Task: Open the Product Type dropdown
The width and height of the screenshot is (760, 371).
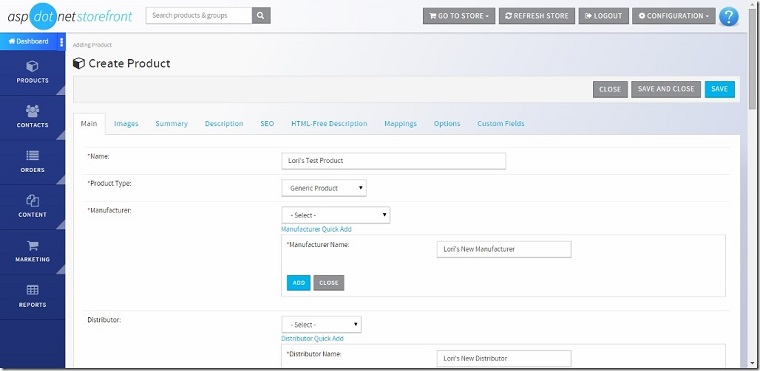Action: pyautogui.click(x=324, y=188)
